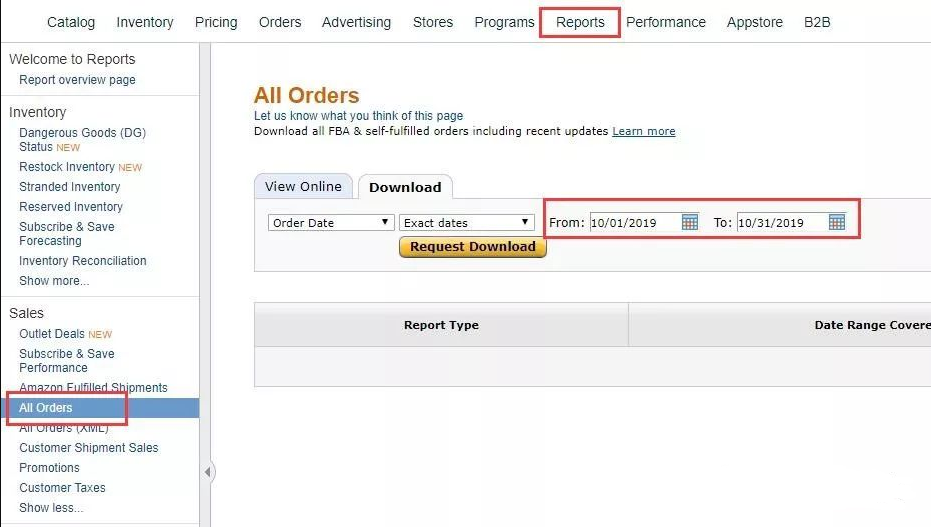The height and width of the screenshot is (527, 931).
Task: Open Stranded Inventory report
Action: point(69,187)
